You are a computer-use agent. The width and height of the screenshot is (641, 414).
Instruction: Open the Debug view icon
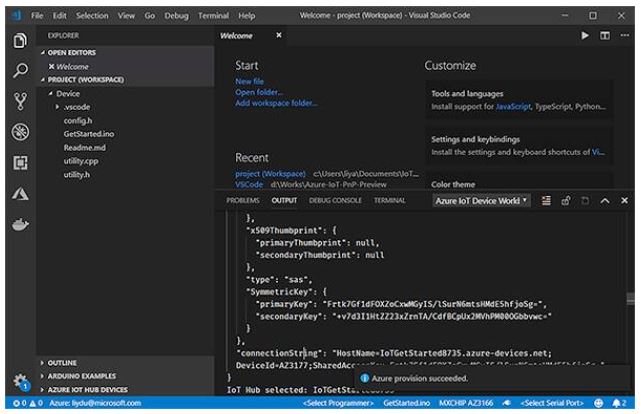[x=19, y=131]
